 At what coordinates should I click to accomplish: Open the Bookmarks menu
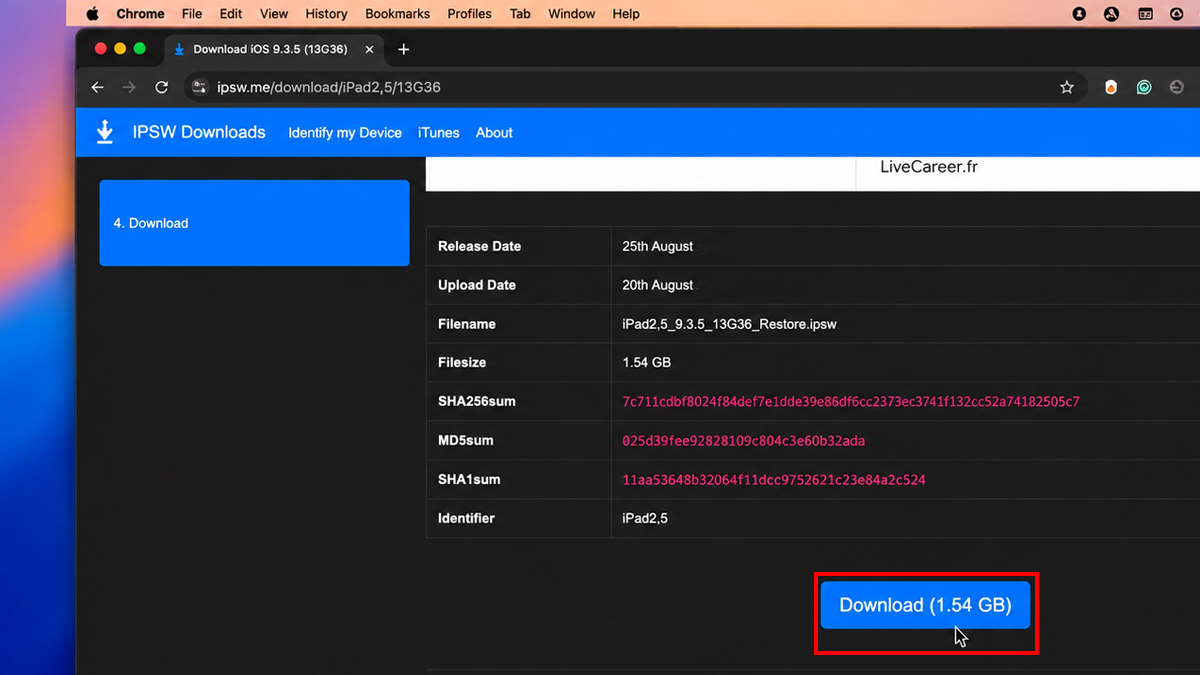pyautogui.click(x=397, y=14)
